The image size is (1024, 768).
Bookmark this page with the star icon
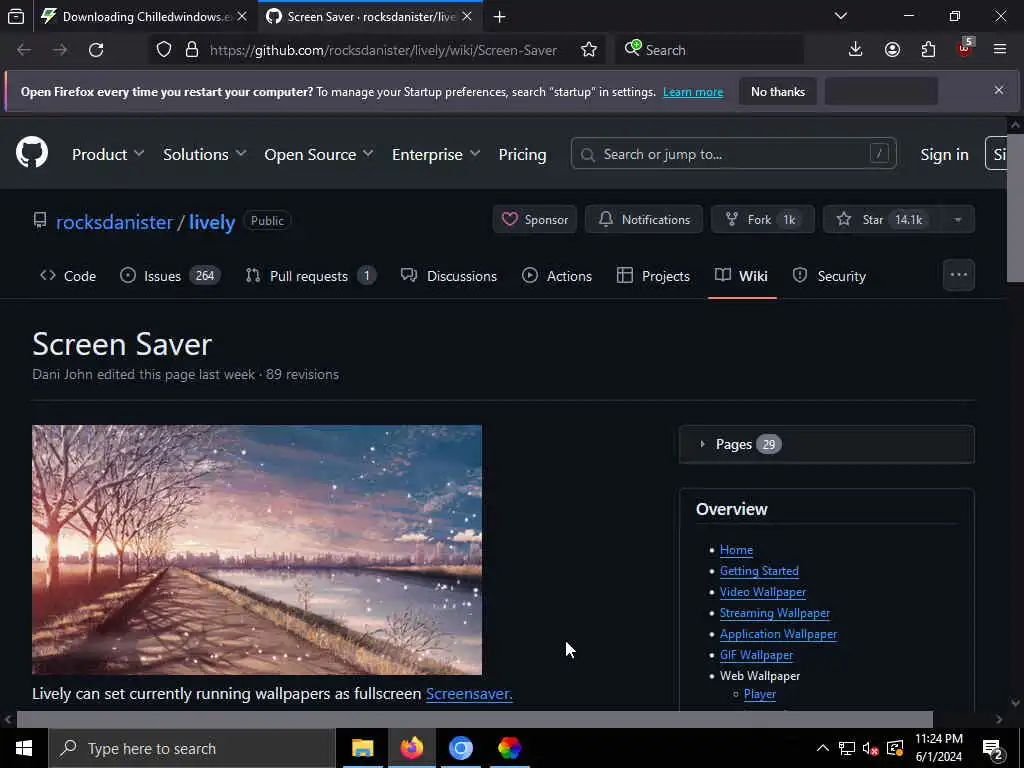588,50
